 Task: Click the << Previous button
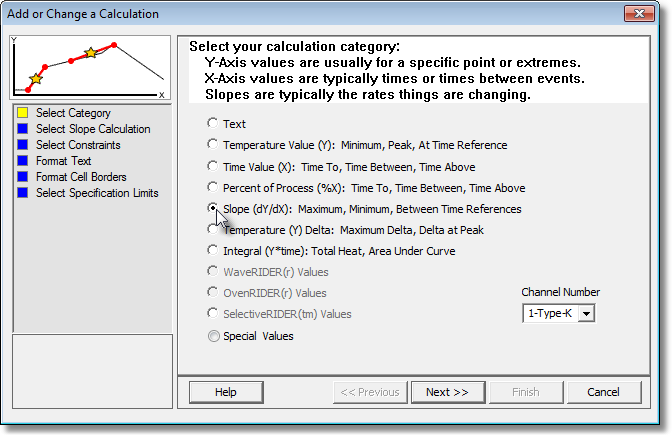coord(369,392)
